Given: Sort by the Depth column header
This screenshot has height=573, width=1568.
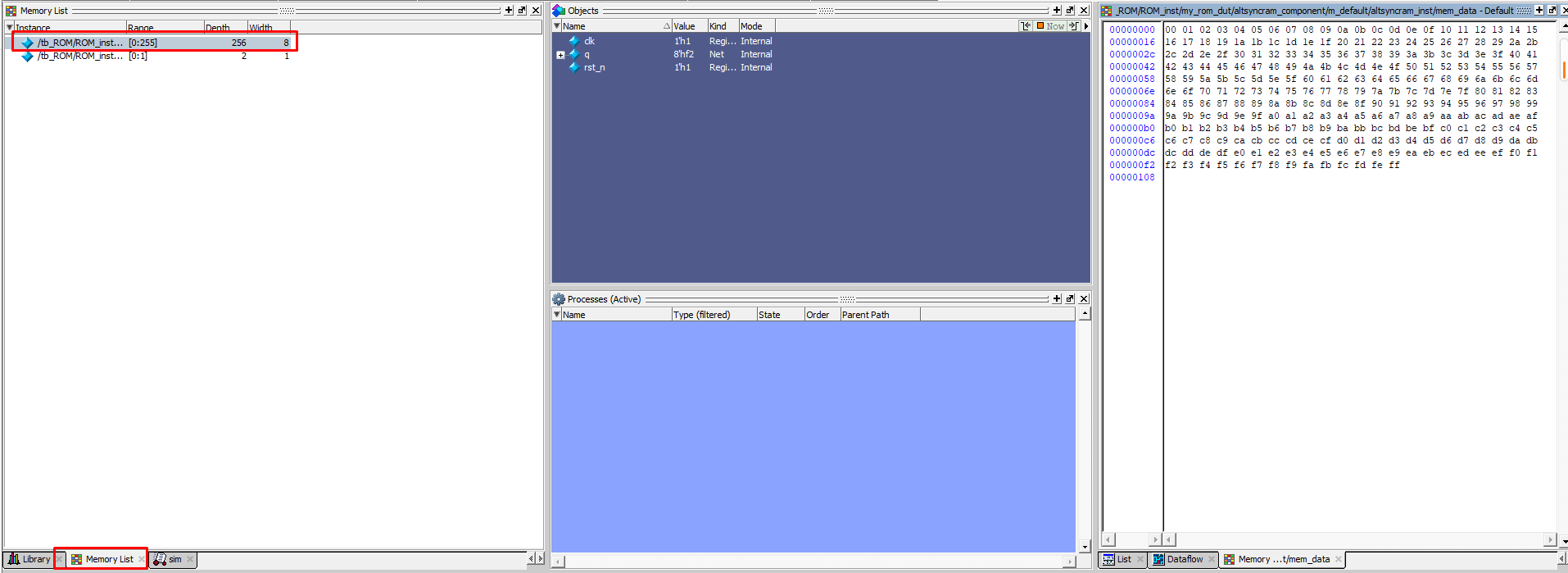Looking at the screenshot, I should pos(225,27).
